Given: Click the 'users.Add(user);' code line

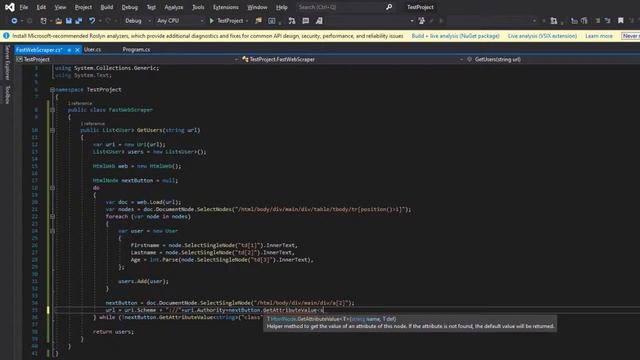Looking at the screenshot, I should click(x=143, y=281).
